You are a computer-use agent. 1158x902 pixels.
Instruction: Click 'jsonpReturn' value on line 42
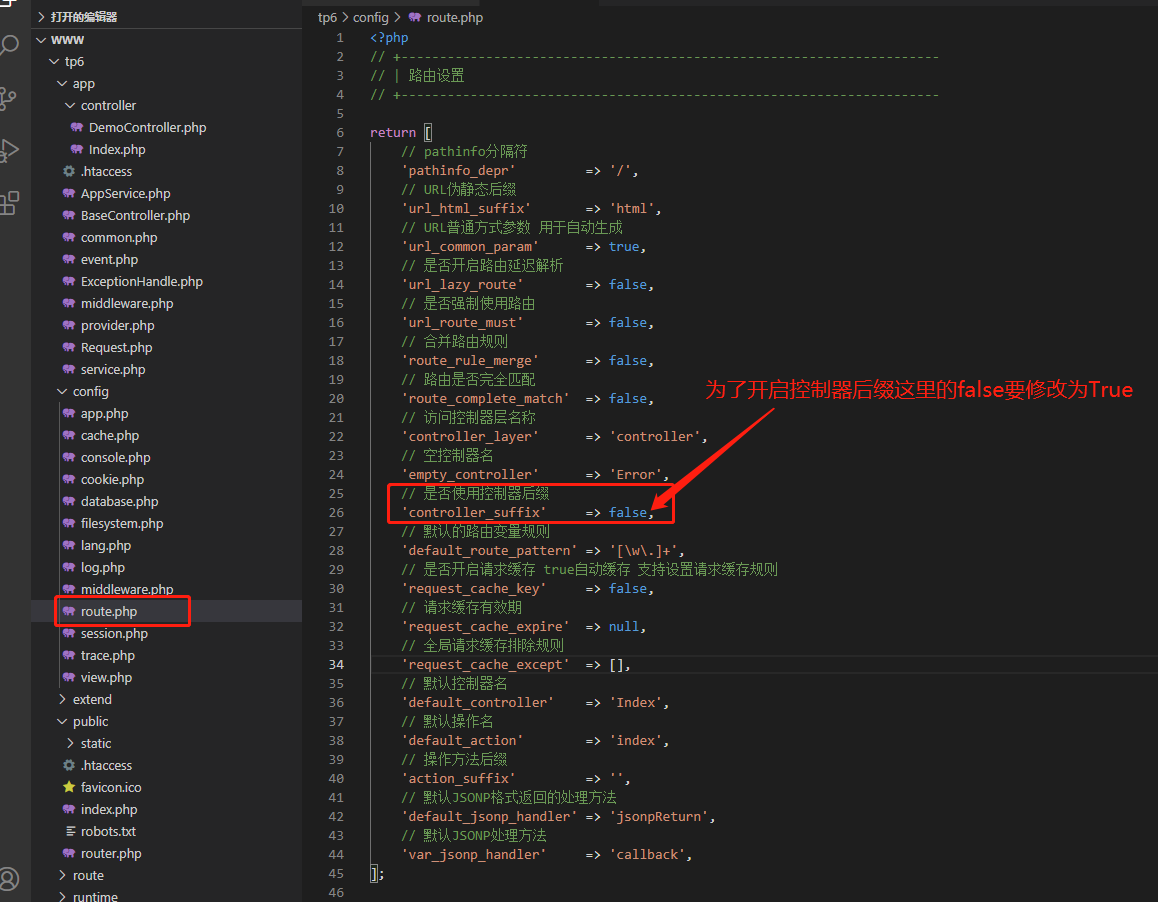pyautogui.click(x=659, y=816)
